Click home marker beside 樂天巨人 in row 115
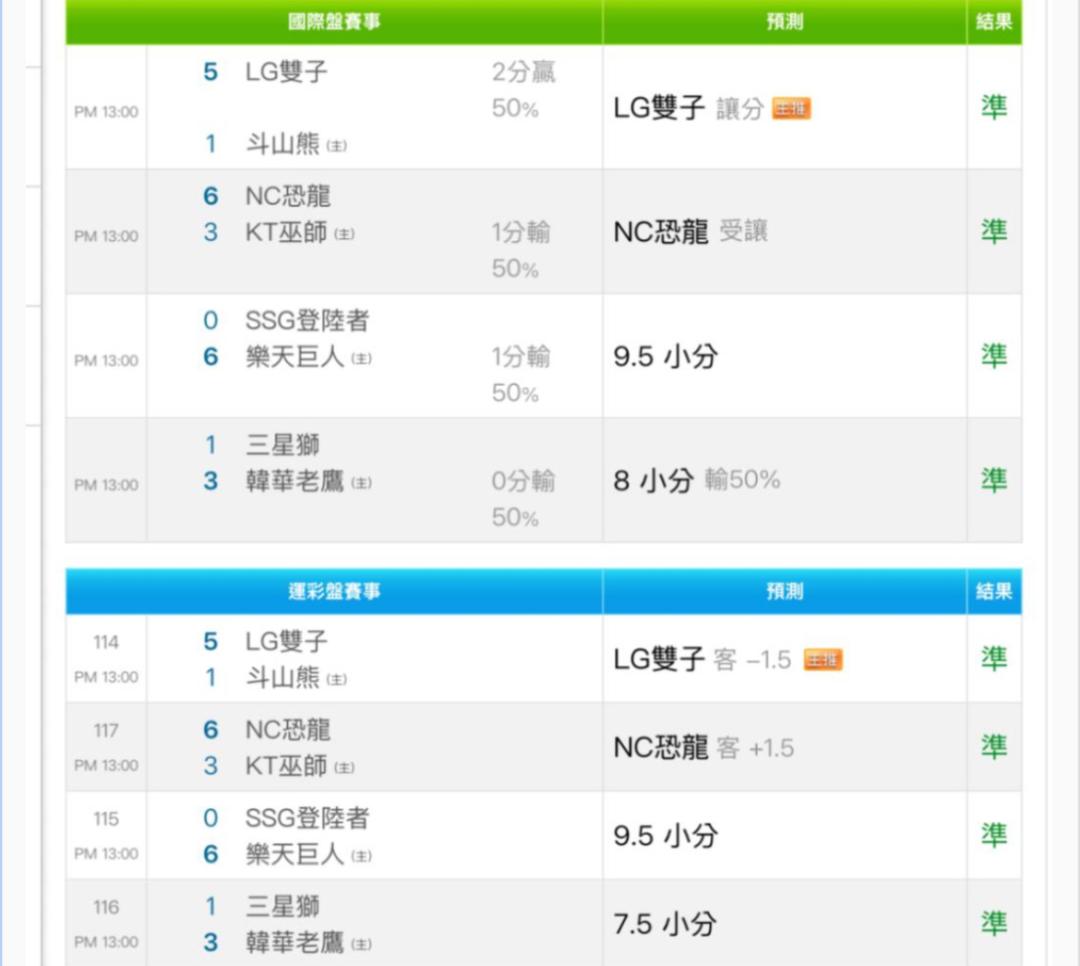This screenshot has width=1080, height=966. (361, 856)
